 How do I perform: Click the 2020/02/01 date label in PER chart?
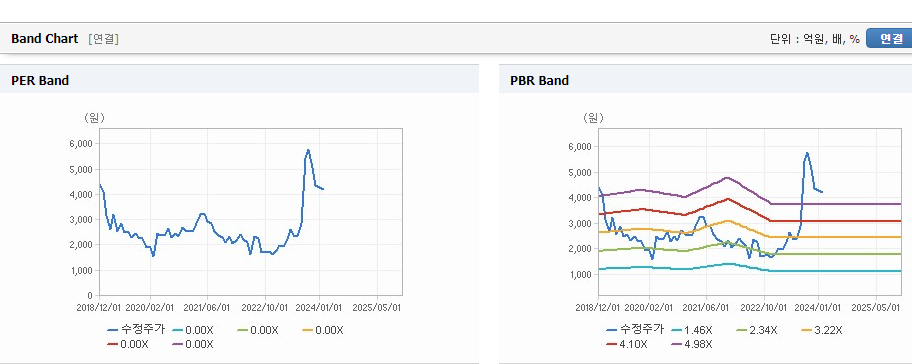pyautogui.click(x=150, y=307)
